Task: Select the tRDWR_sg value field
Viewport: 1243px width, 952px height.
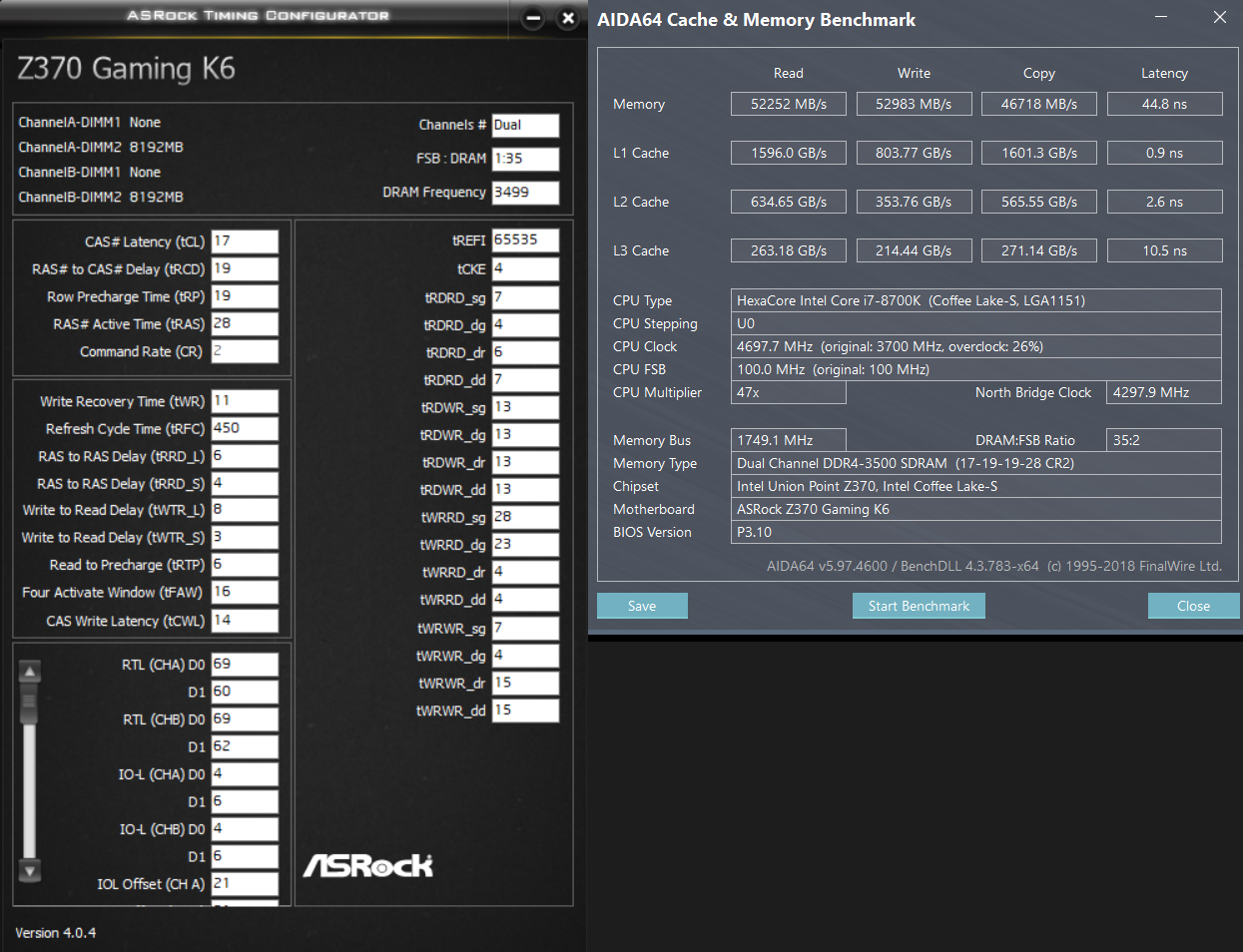Action: click(x=525, y=407)
